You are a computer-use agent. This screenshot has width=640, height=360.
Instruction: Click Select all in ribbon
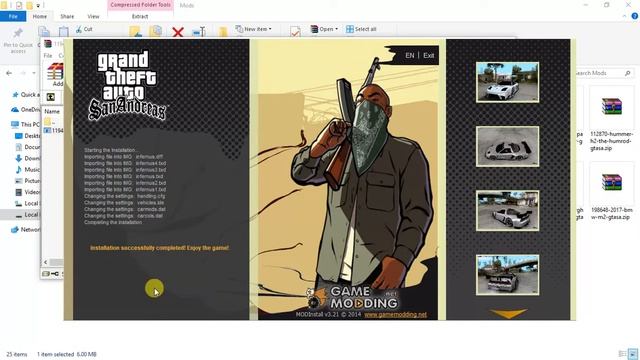click(361, 29)
